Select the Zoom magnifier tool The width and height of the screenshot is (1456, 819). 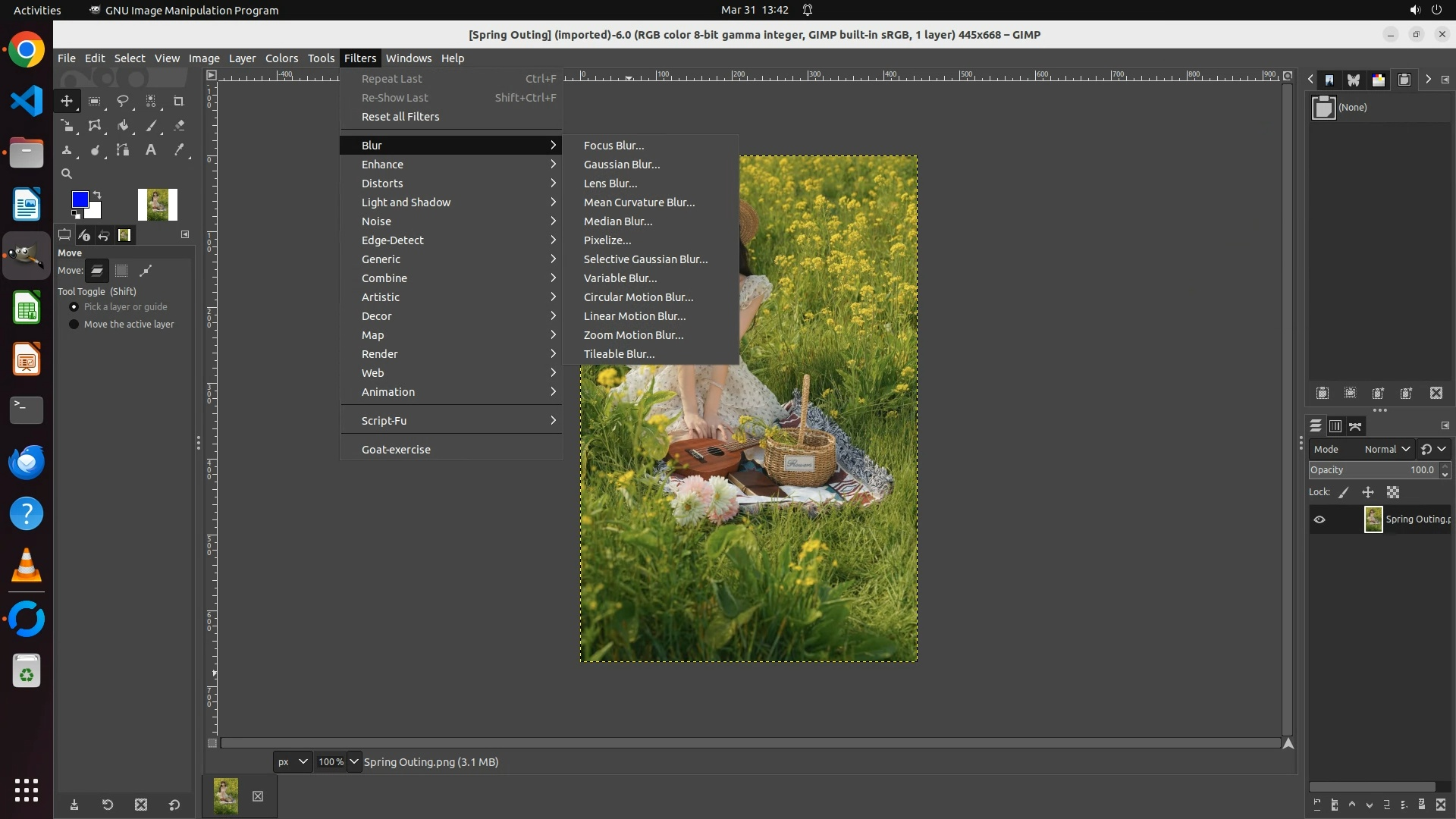click(x=67, y=174)
